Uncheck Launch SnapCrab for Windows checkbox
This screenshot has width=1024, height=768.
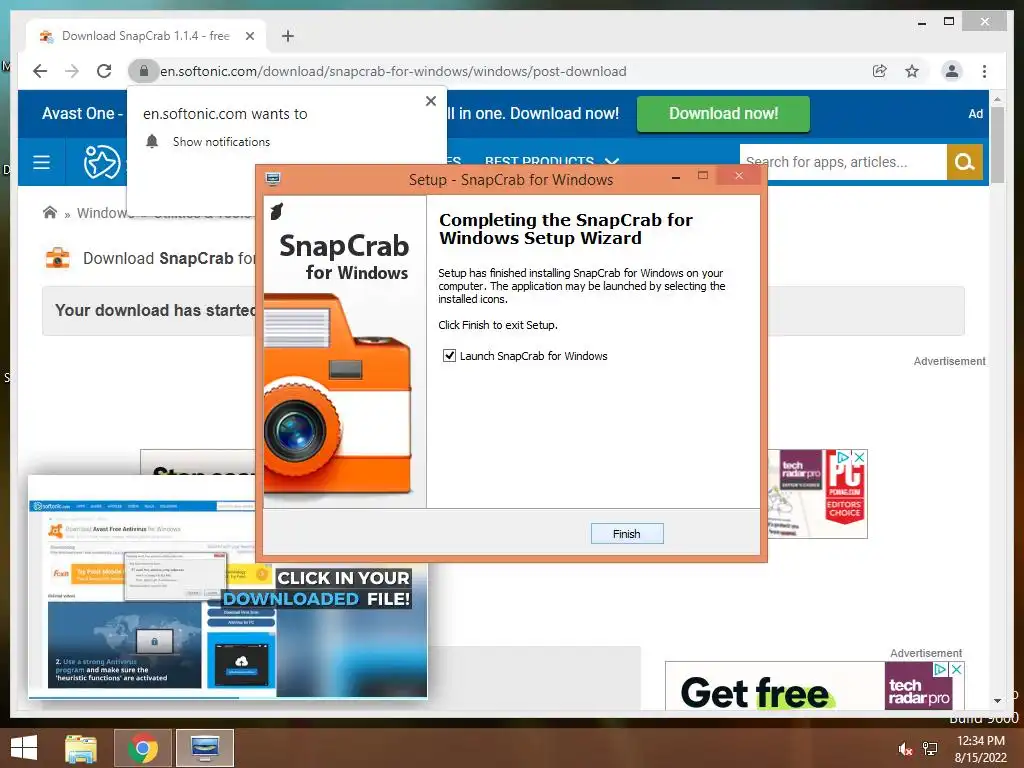[449, 356]
